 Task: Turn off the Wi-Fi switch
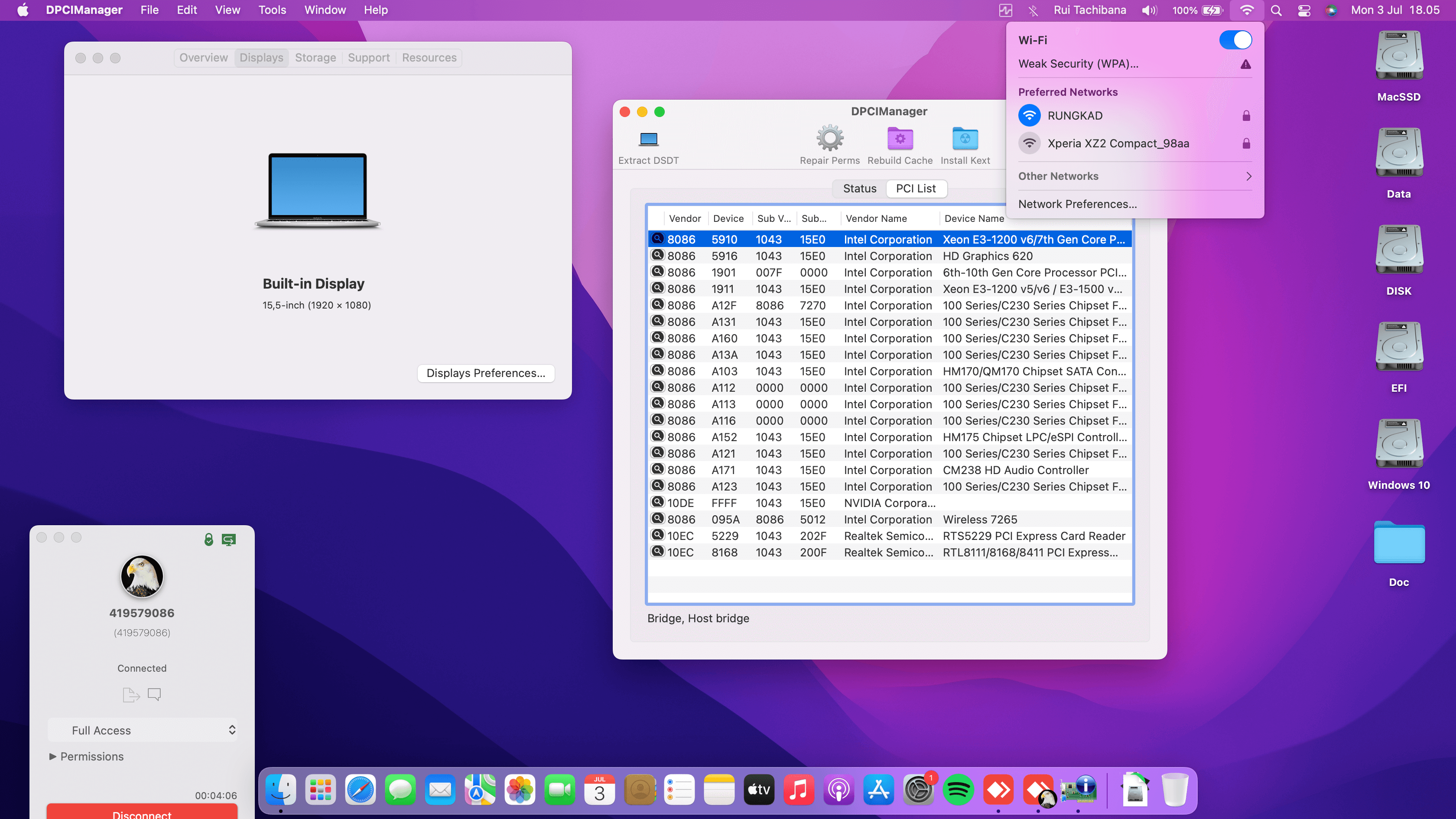point(1235,39)
